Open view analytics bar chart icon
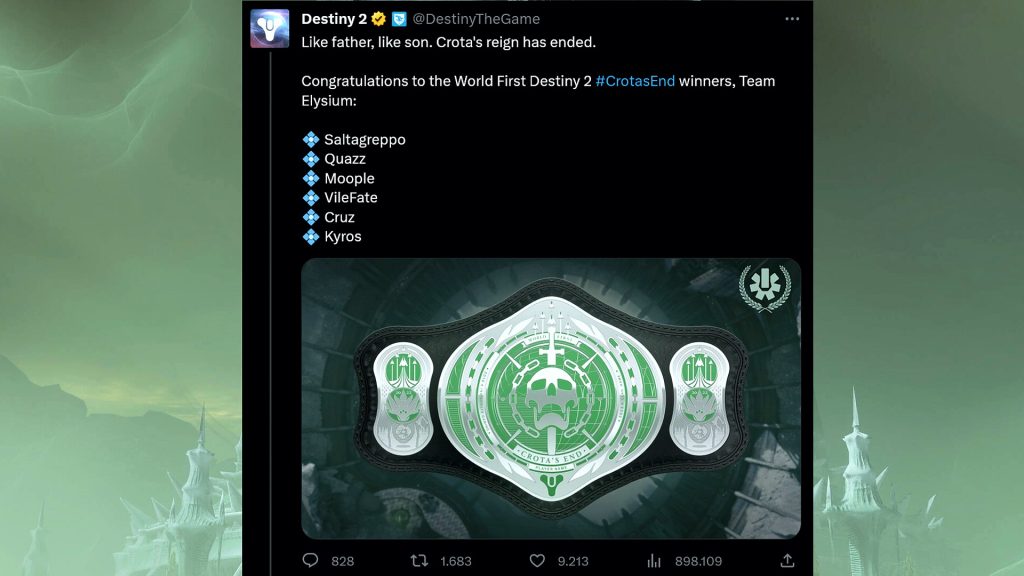The height and width of the screenshot is (576, 1024). [x=655, y=561]
